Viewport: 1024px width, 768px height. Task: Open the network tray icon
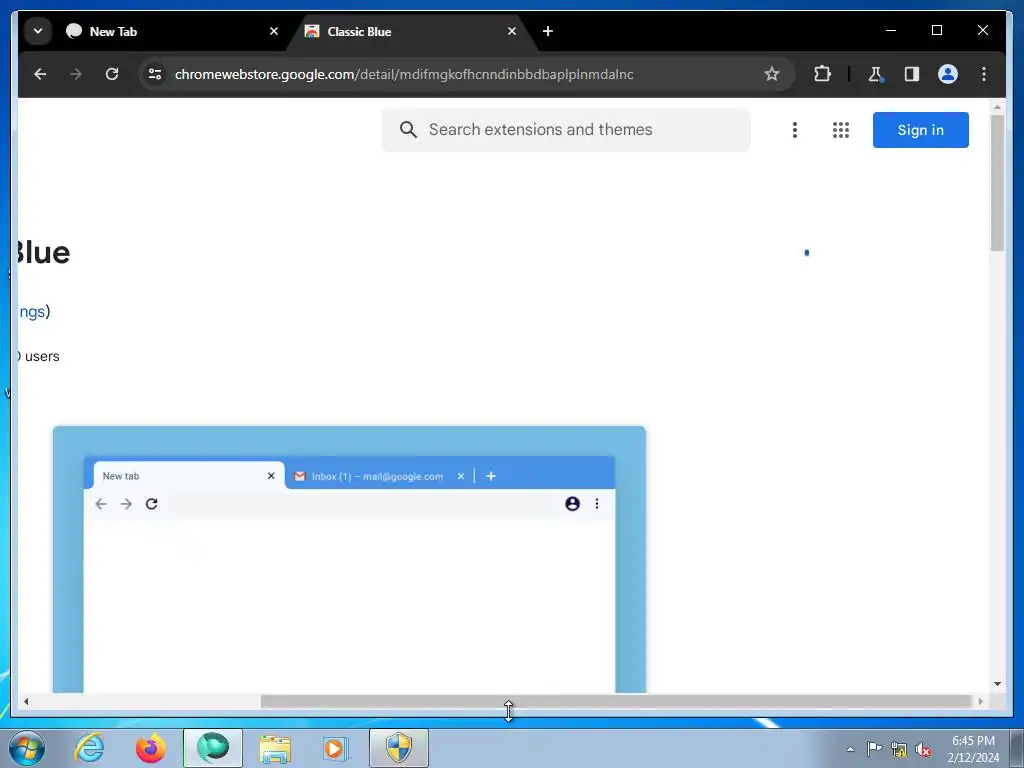tap(899, 749)
